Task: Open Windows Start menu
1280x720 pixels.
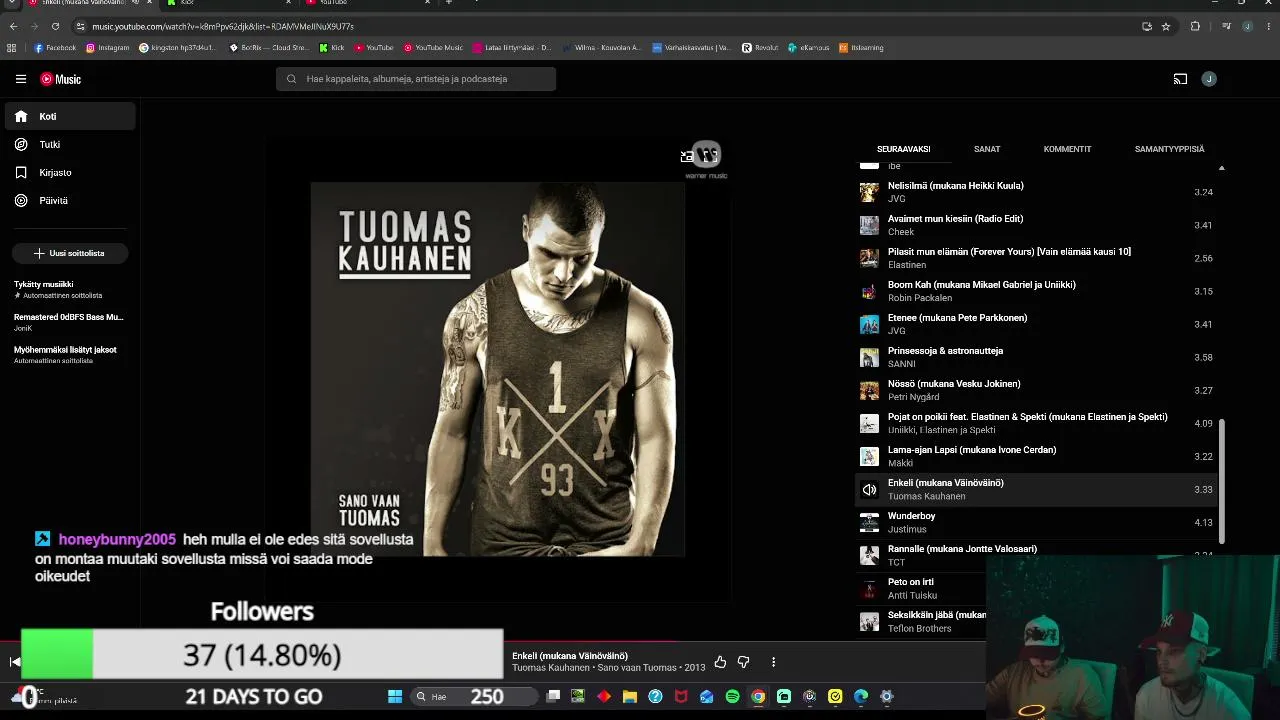Action: click(395, 696)
